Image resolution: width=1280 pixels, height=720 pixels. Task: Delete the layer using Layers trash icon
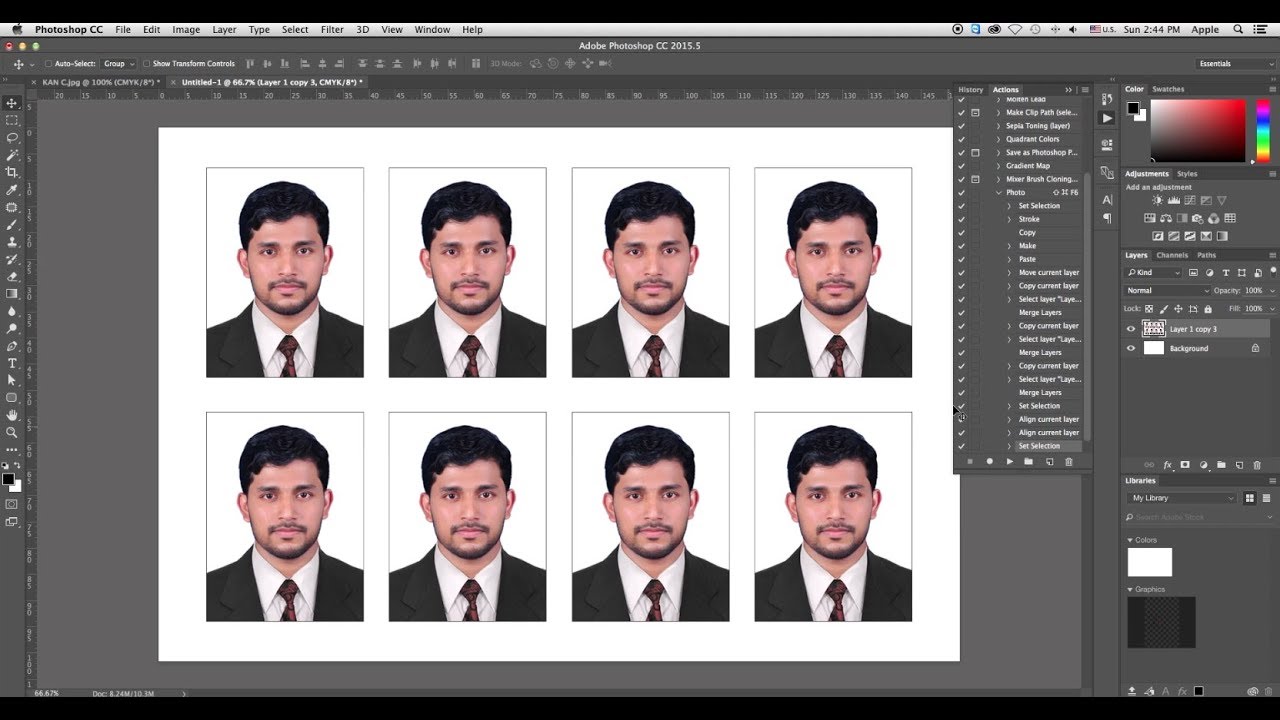click(1257, 465)
